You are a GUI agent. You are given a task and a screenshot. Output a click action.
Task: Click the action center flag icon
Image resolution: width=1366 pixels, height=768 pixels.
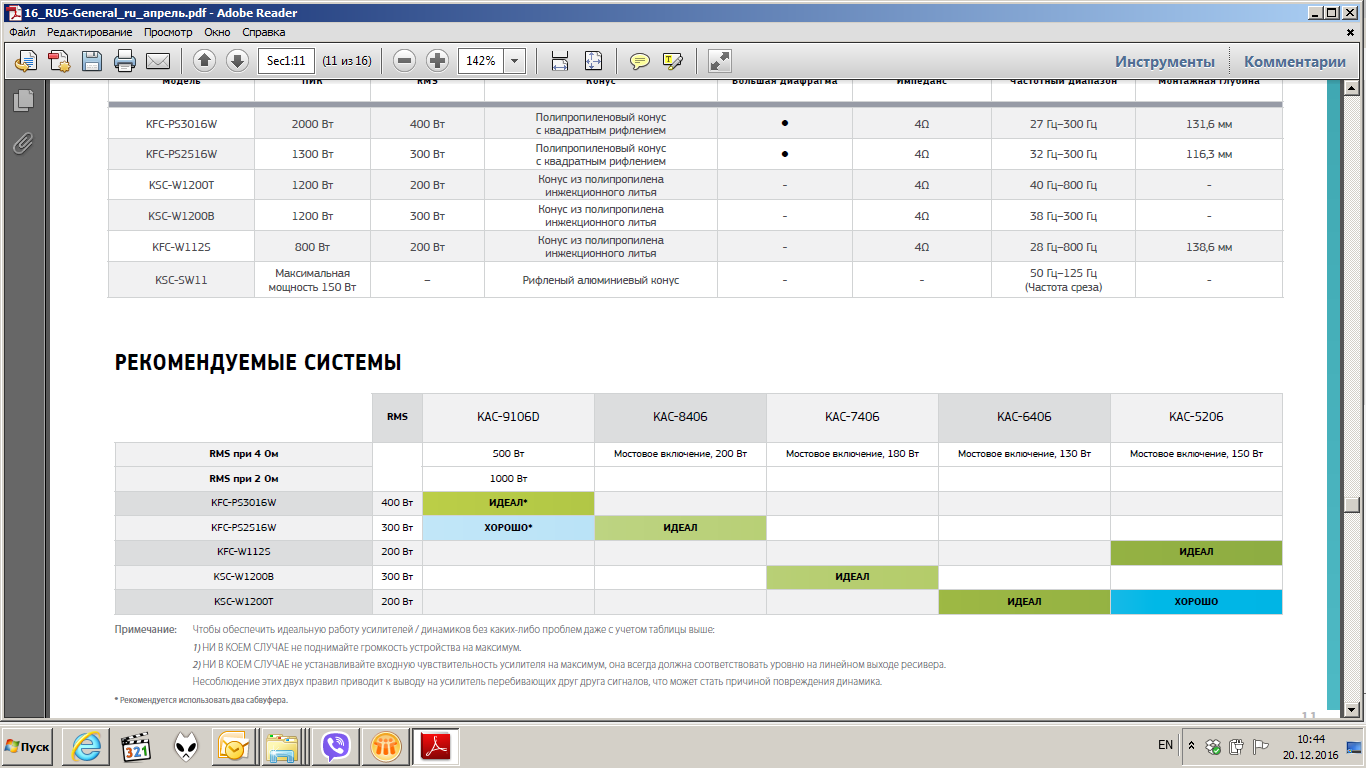[x=1260, y=746]
